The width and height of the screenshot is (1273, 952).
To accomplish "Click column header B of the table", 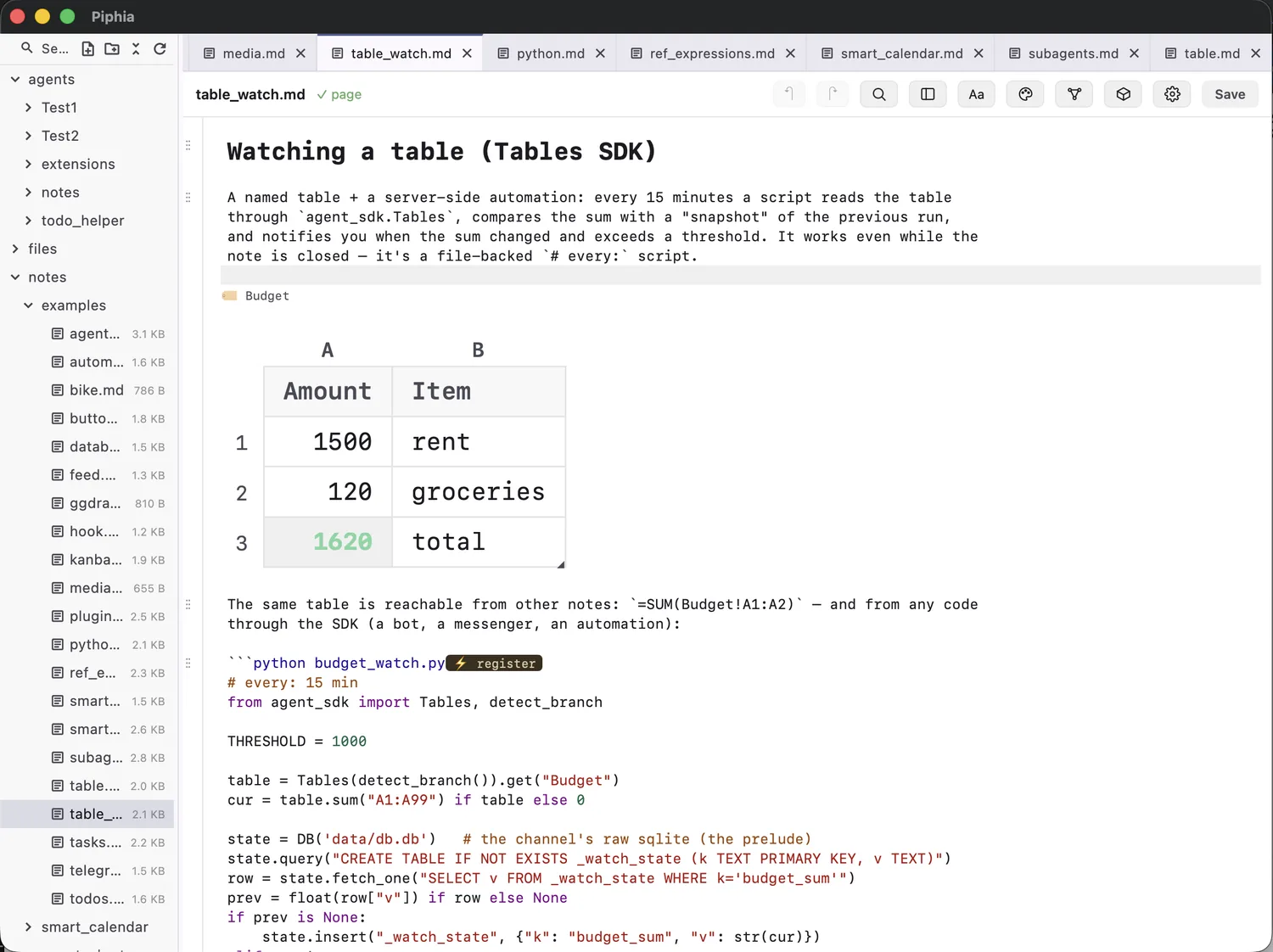I will [479, 350].
